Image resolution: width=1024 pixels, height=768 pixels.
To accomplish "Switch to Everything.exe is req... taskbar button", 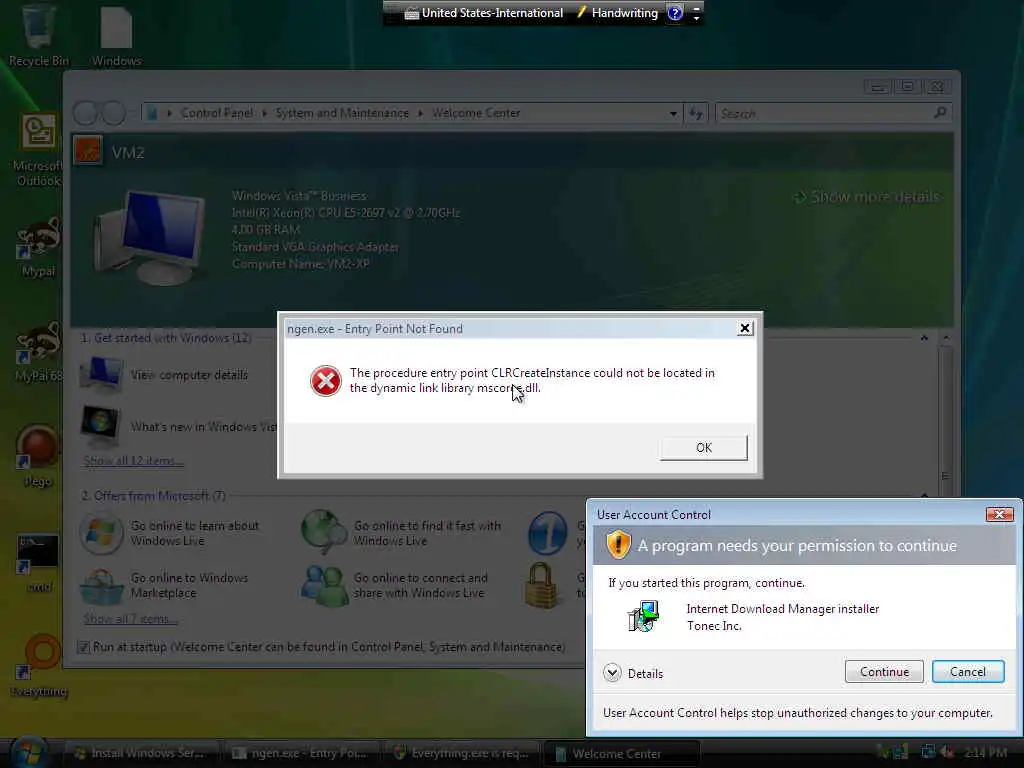I will click(462, 753).
